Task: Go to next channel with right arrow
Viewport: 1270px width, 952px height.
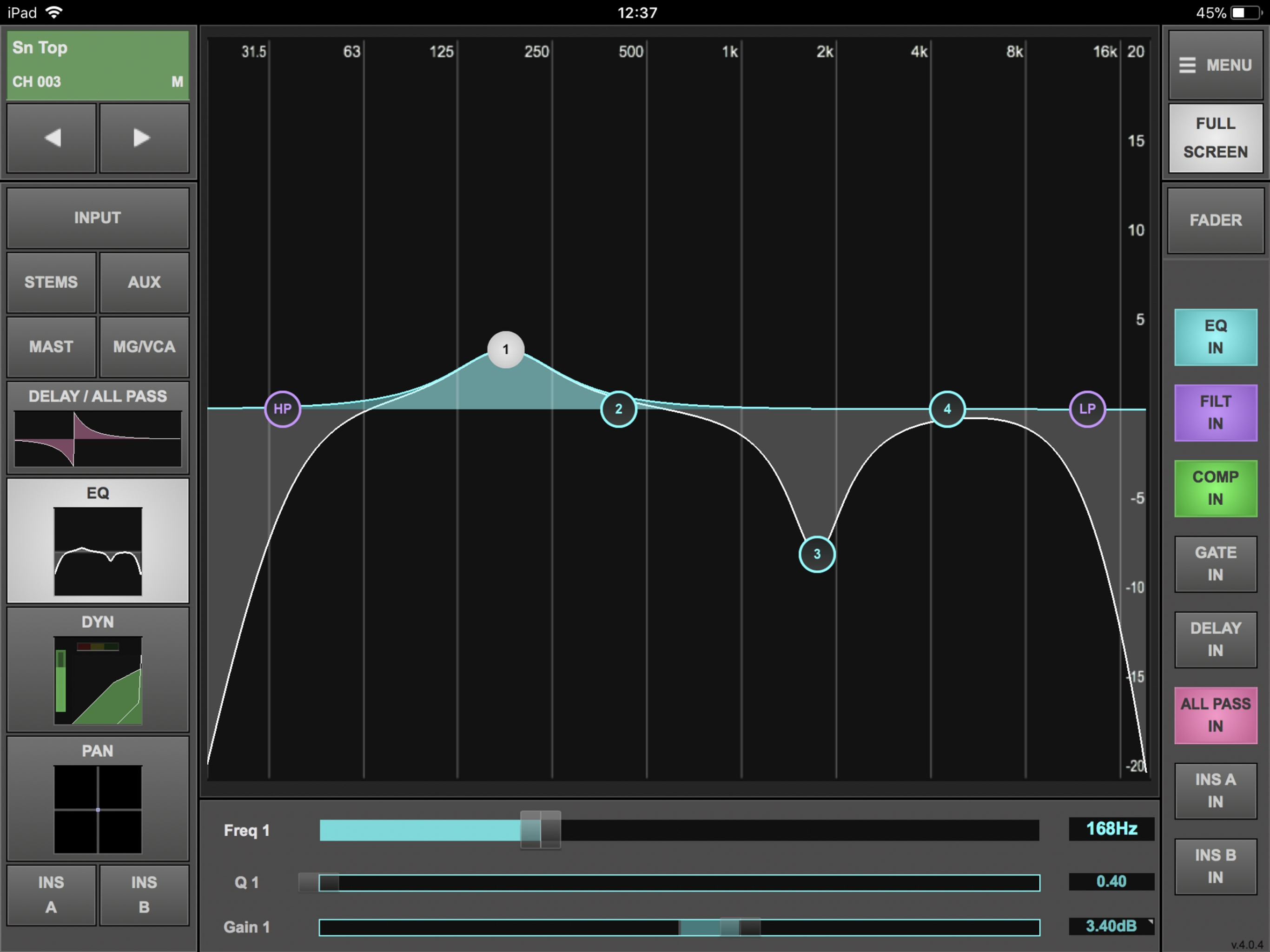Action: tap(144, 138)
